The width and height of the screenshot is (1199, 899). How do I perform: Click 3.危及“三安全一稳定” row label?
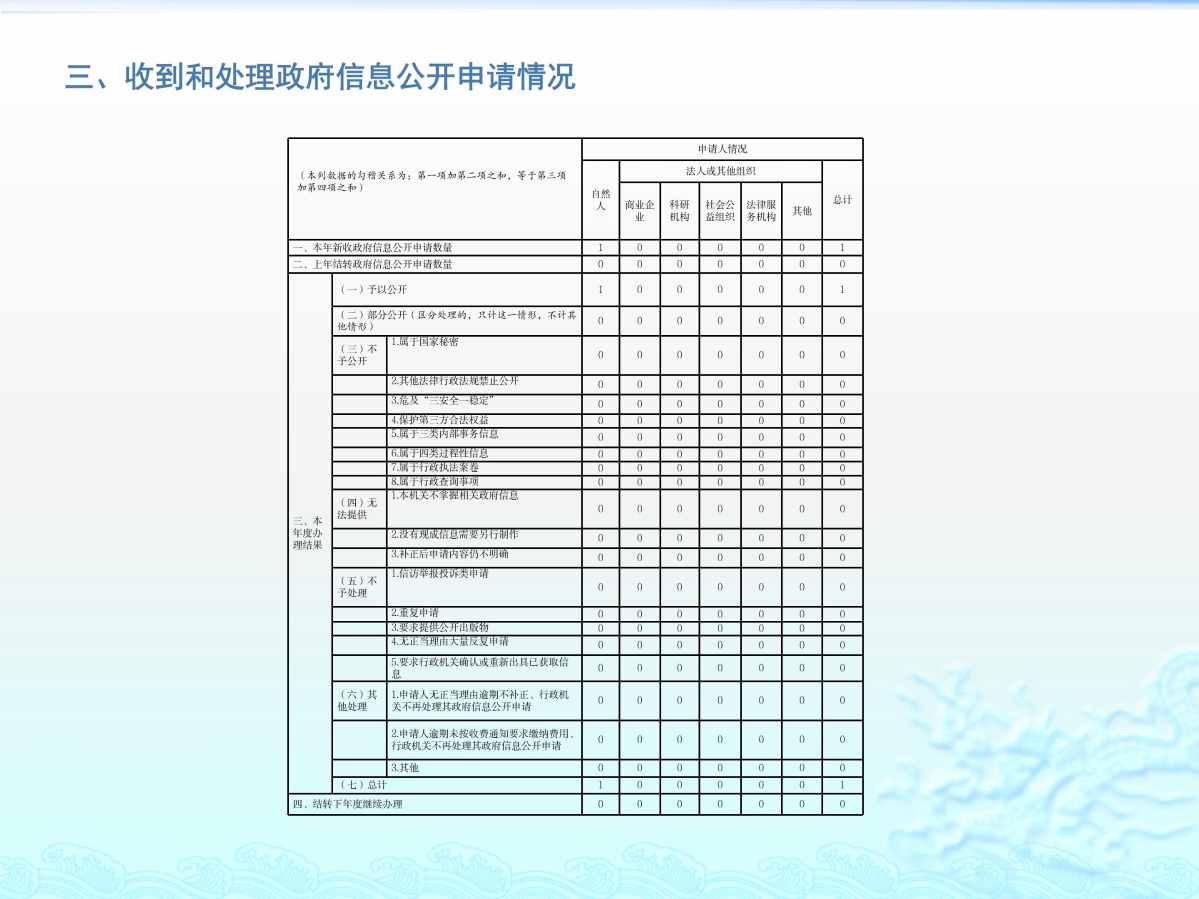pyautogui.click(x=484, y=404)
